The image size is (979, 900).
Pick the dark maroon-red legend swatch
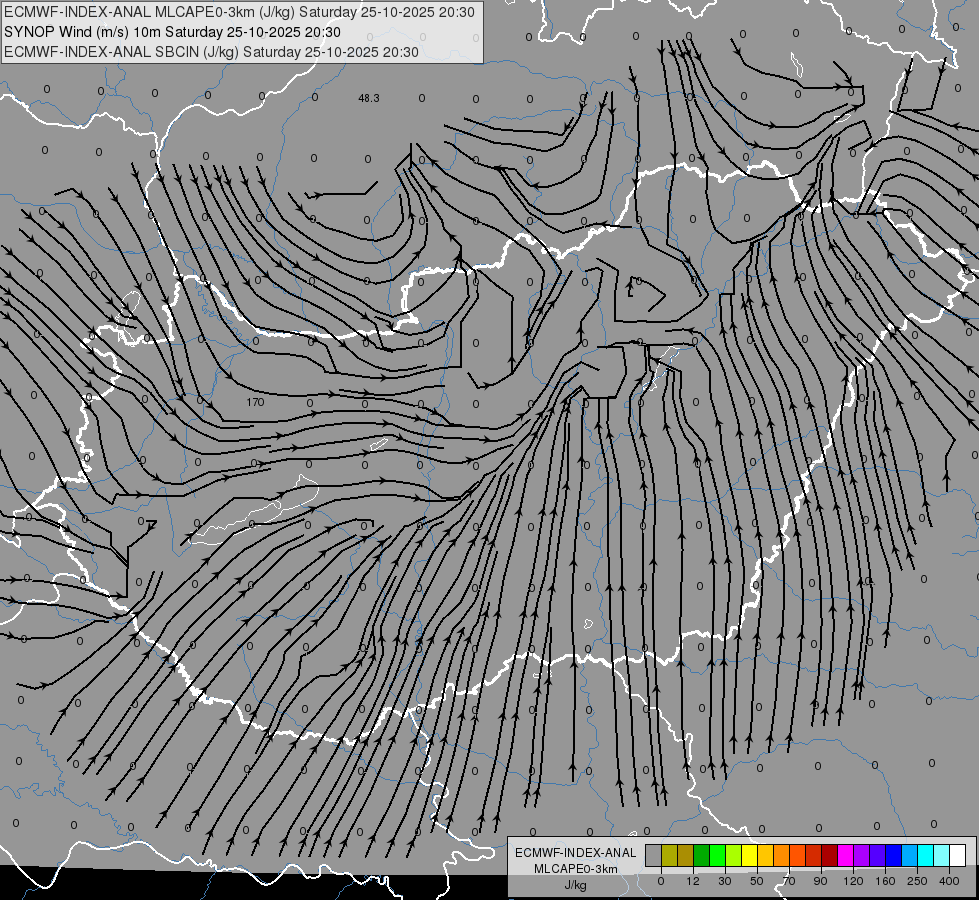(x=830, y=856)
